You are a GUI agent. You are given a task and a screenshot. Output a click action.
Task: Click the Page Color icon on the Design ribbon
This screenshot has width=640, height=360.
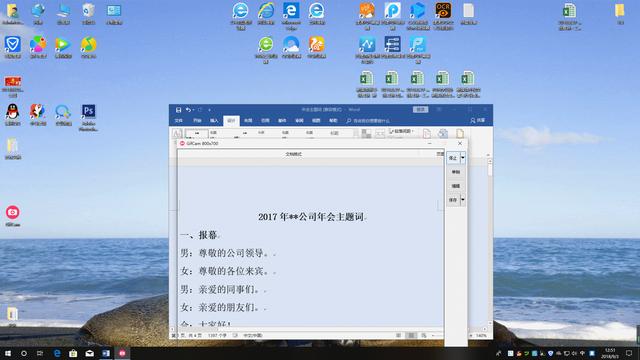(x=443, y=133)
